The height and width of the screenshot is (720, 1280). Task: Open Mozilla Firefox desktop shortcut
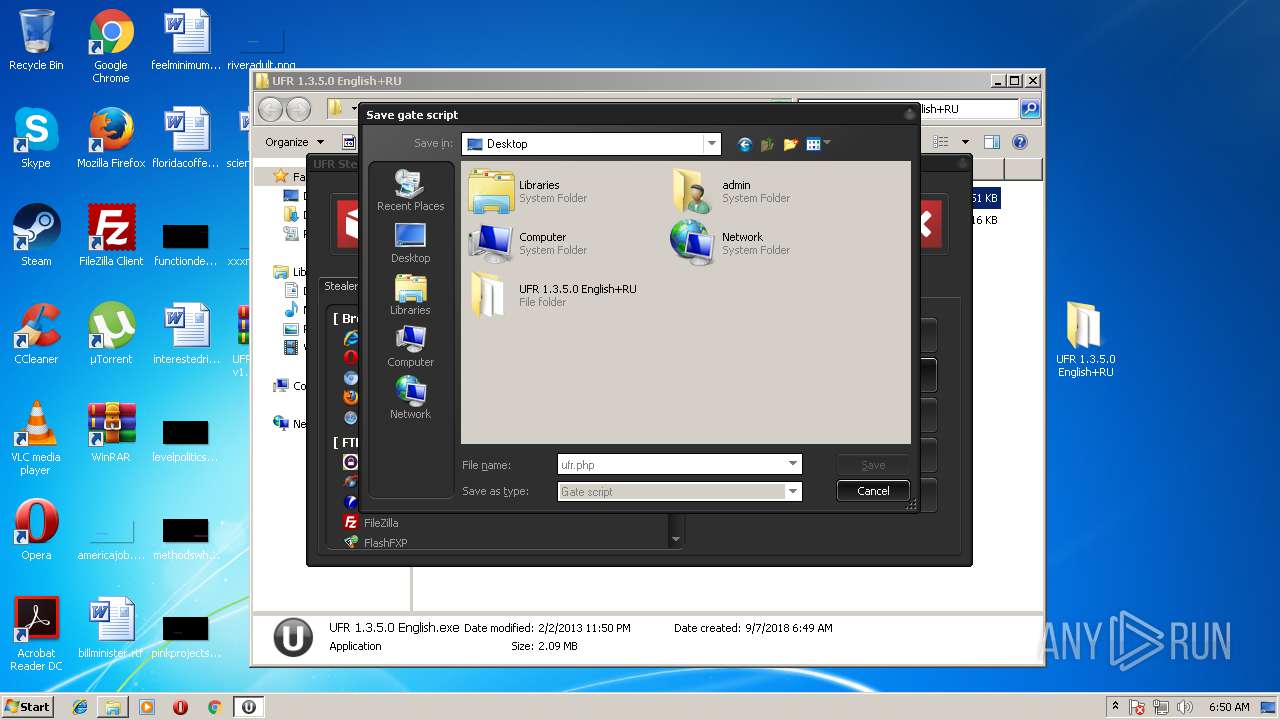coord(111,138)
